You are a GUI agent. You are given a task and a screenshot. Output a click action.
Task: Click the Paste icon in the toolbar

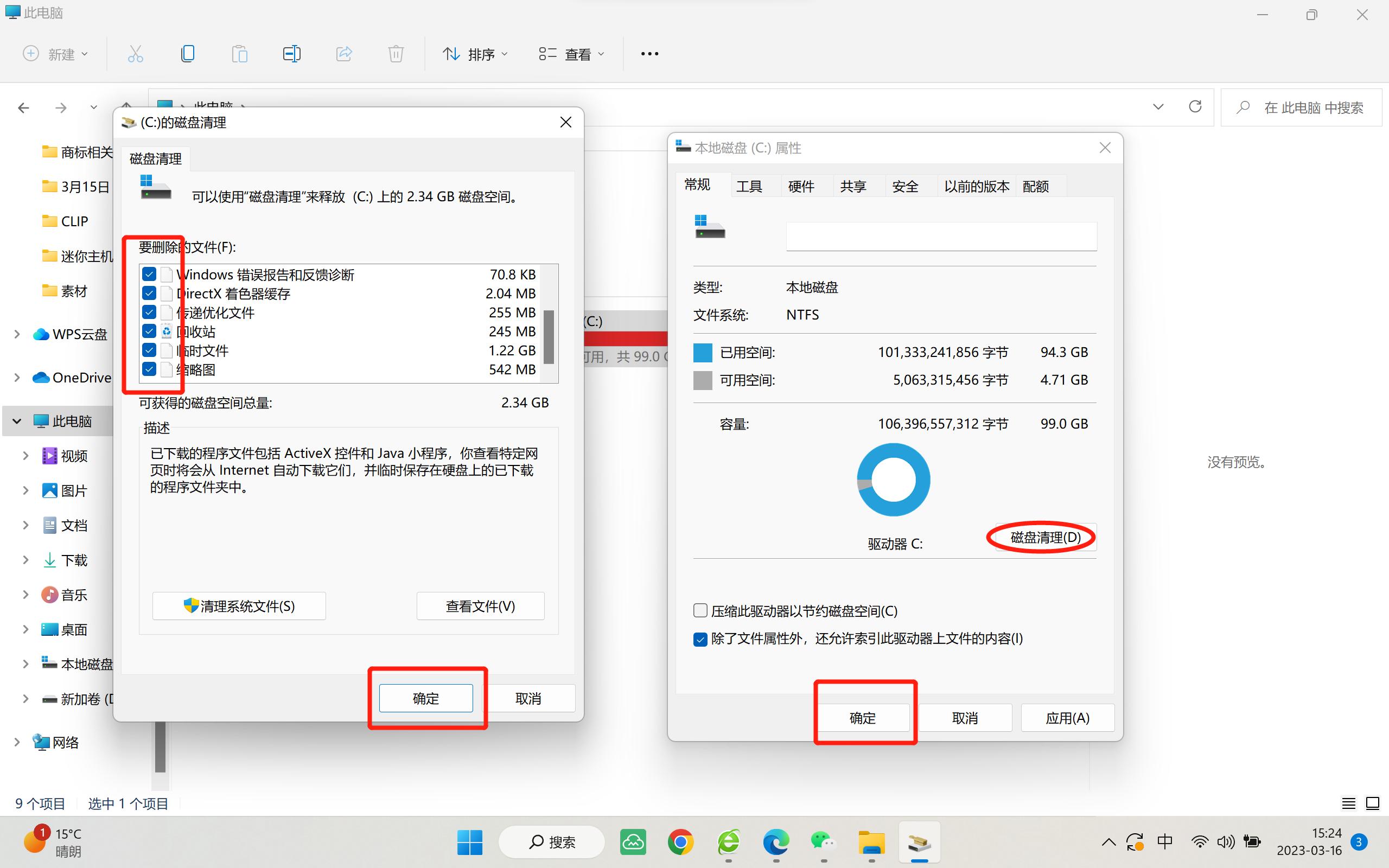(240, 53)
